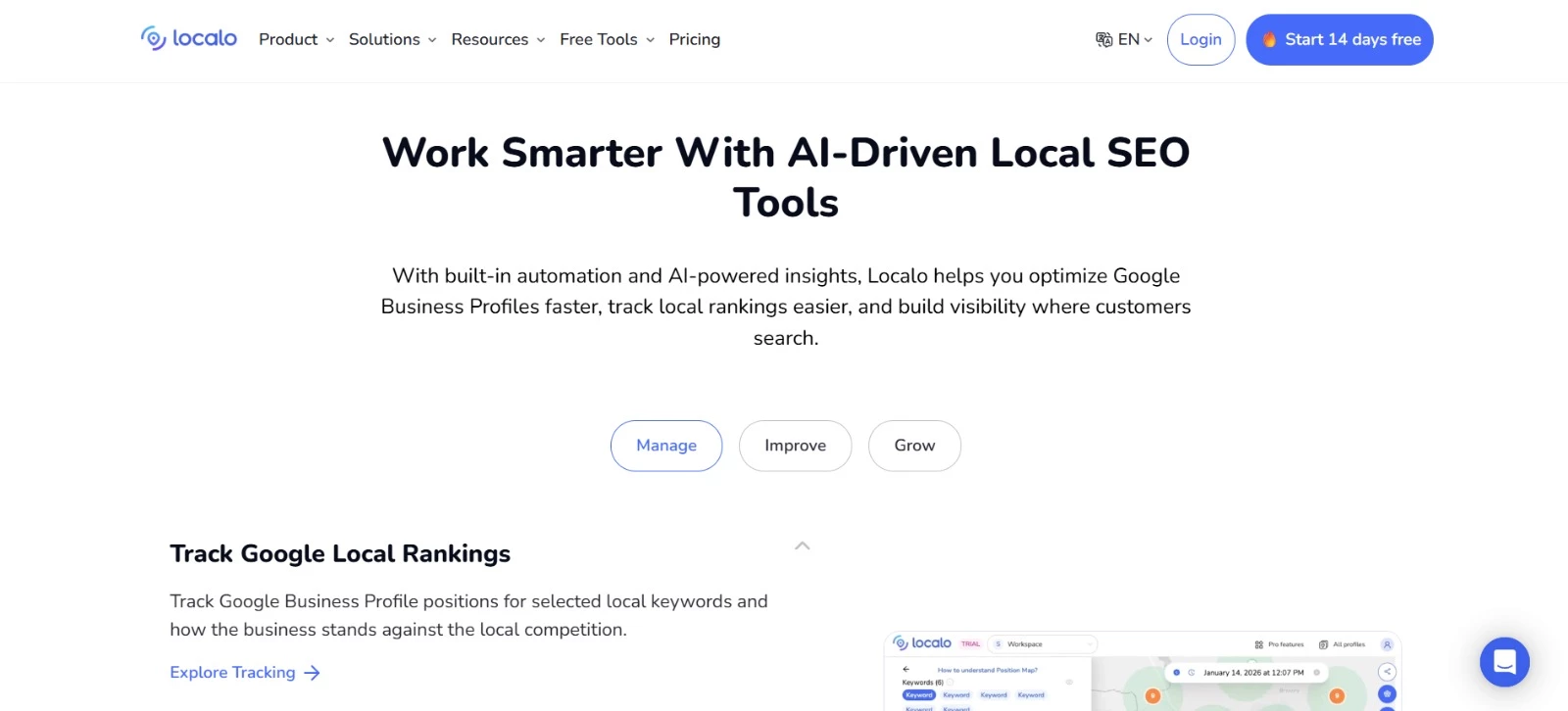1568x711 pixels.
Task: Click the 'Work Smarter With AI-Driven Local SEO' headline
Action: pyautogui.click(x=786, y=177)
